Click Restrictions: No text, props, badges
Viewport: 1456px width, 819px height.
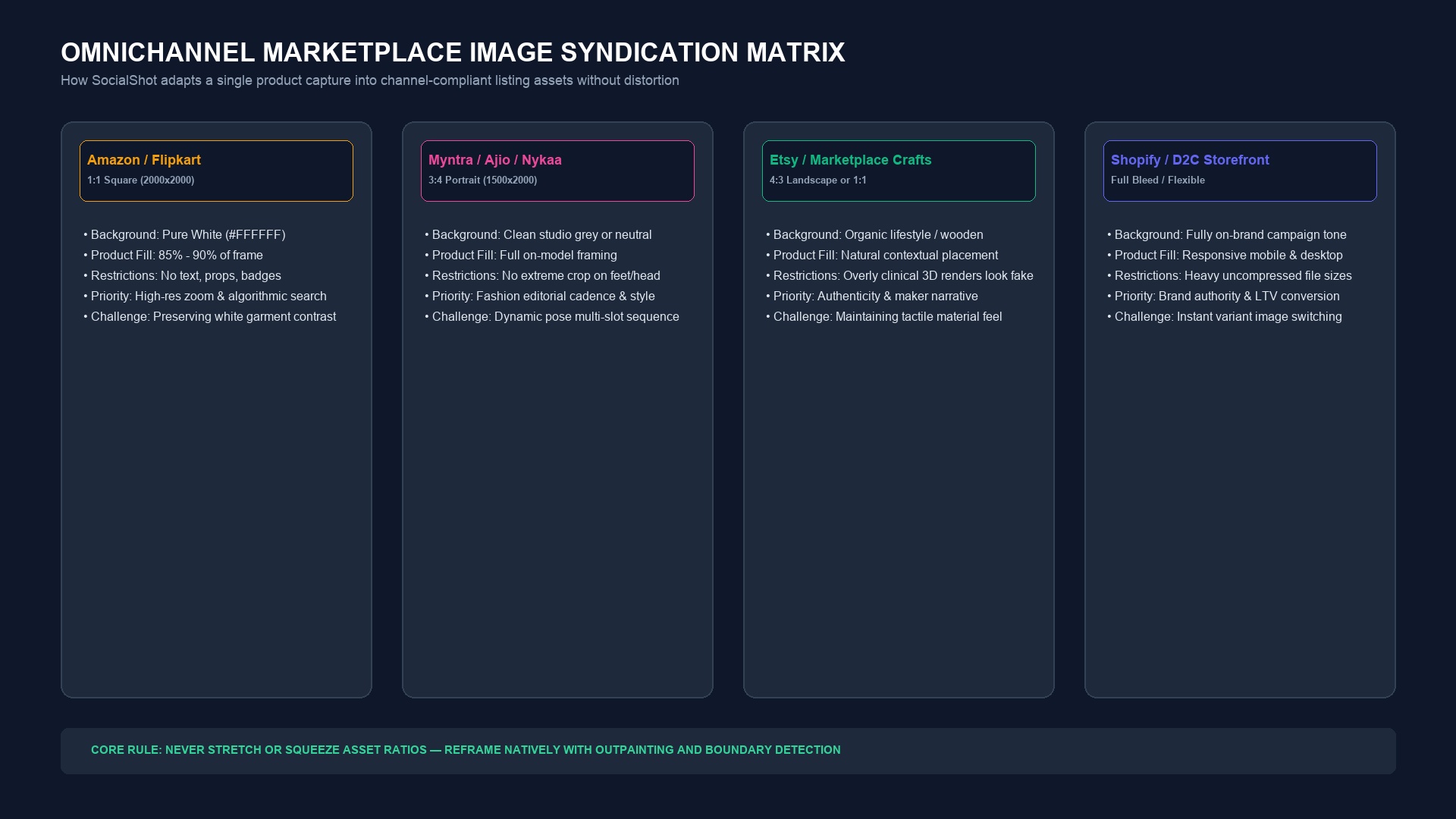pos(182,276)
